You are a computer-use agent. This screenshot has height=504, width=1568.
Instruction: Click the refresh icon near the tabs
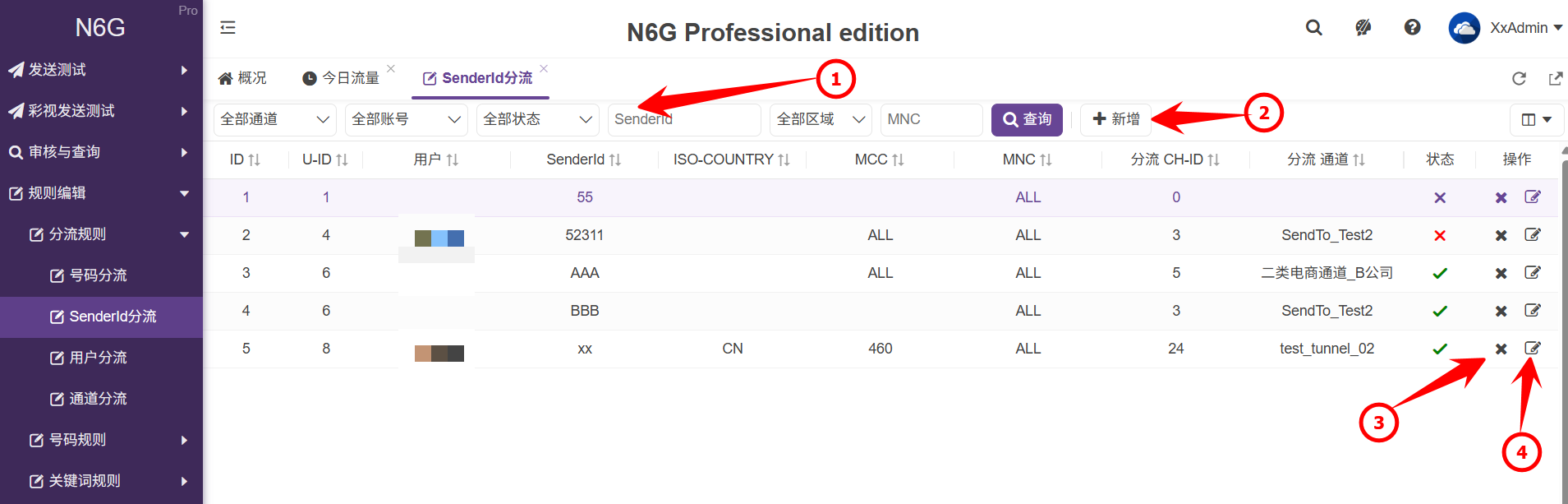[x=1519, y=78]
